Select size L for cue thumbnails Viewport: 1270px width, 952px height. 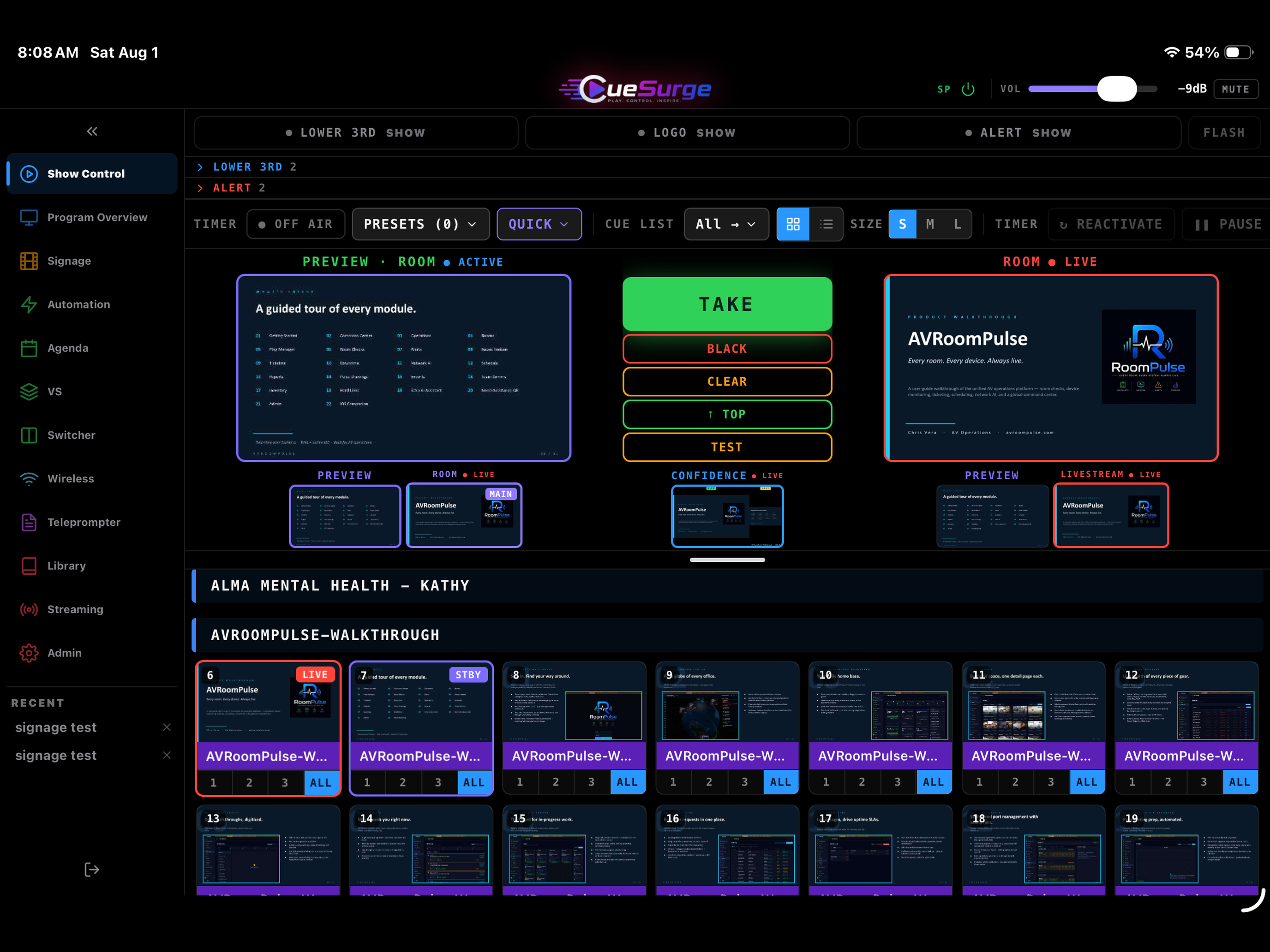[x=958, y=224]
